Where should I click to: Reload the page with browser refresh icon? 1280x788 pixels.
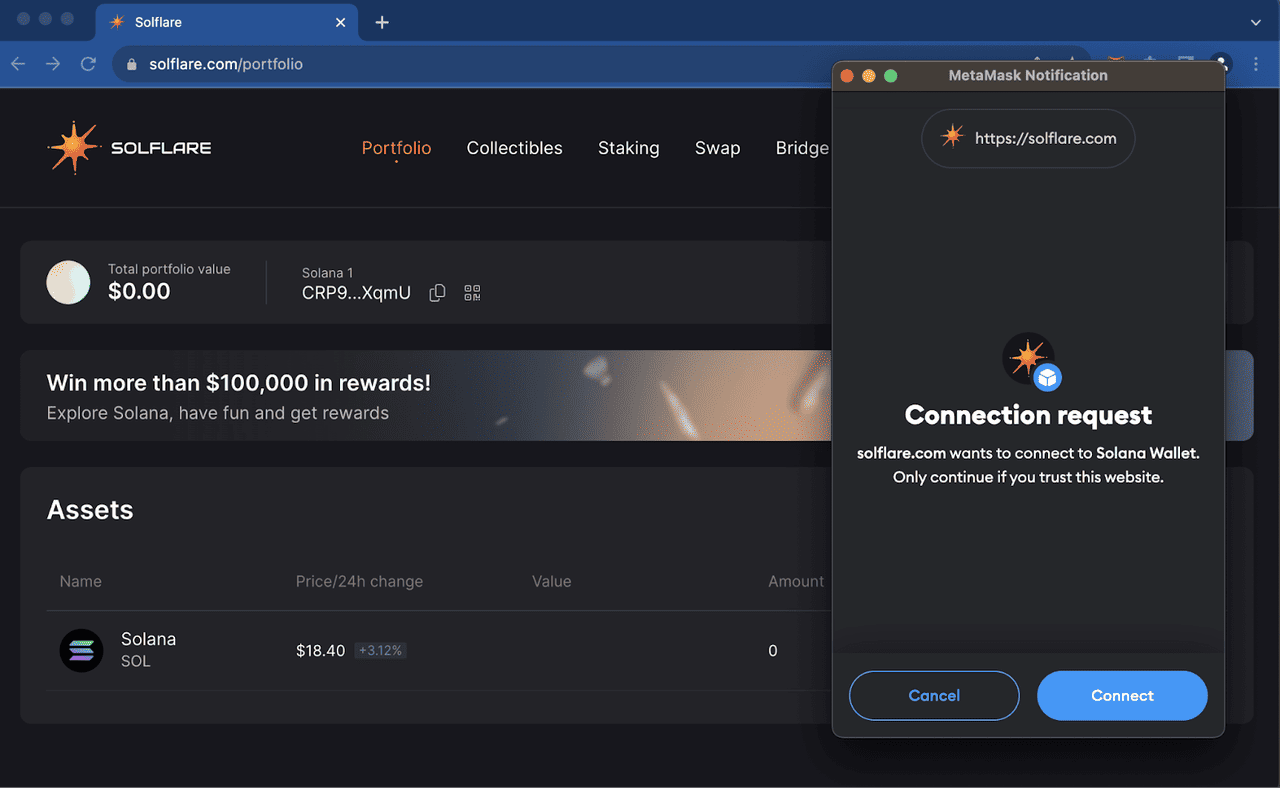[x=88, y=64]
